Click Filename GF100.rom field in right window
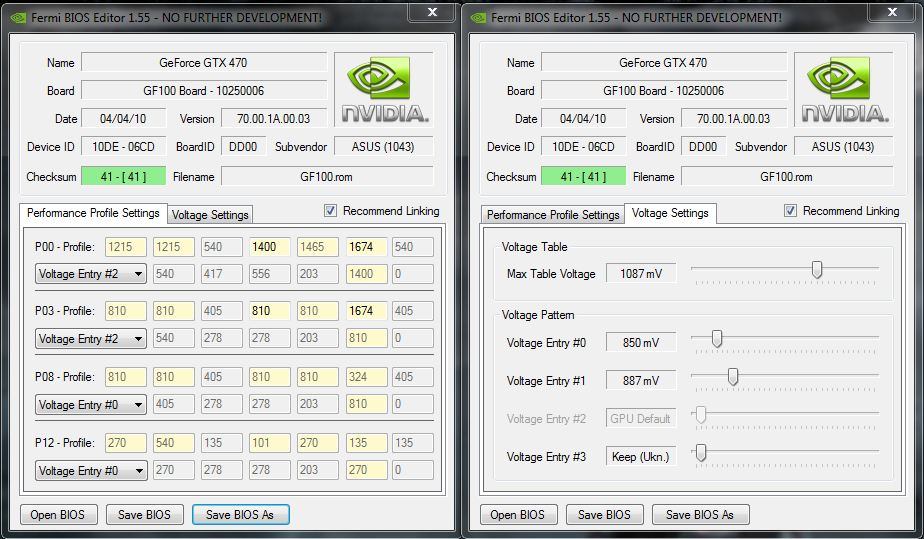 [787, 177]
